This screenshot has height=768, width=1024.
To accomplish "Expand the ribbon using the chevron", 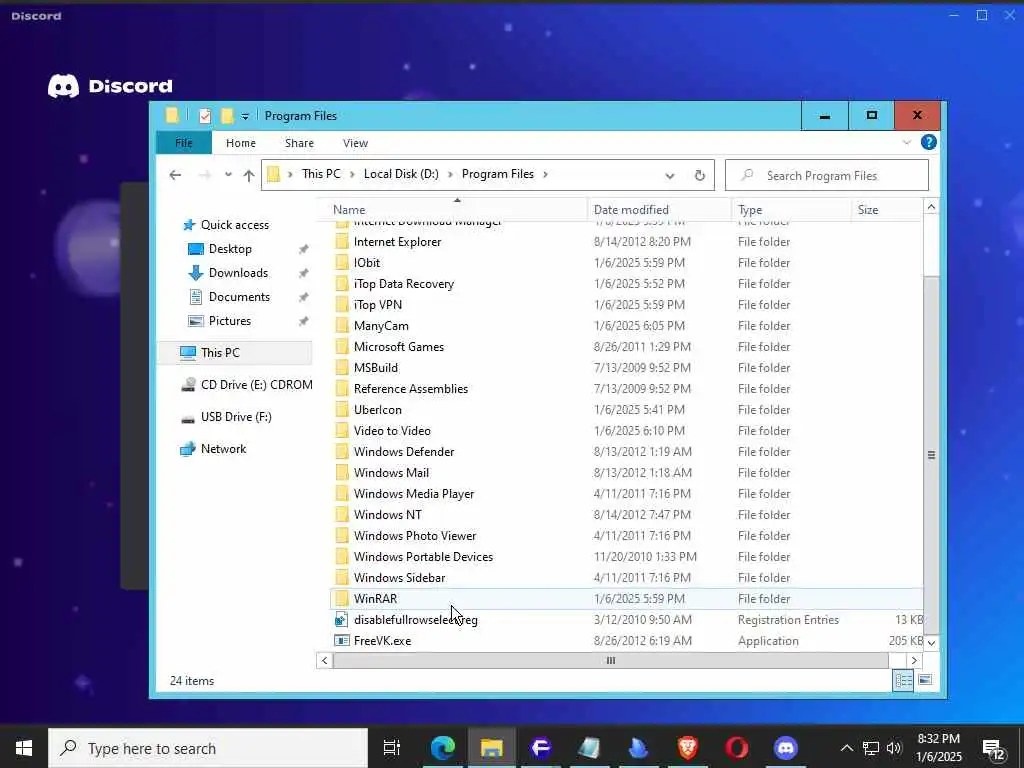I will (906, 142).
